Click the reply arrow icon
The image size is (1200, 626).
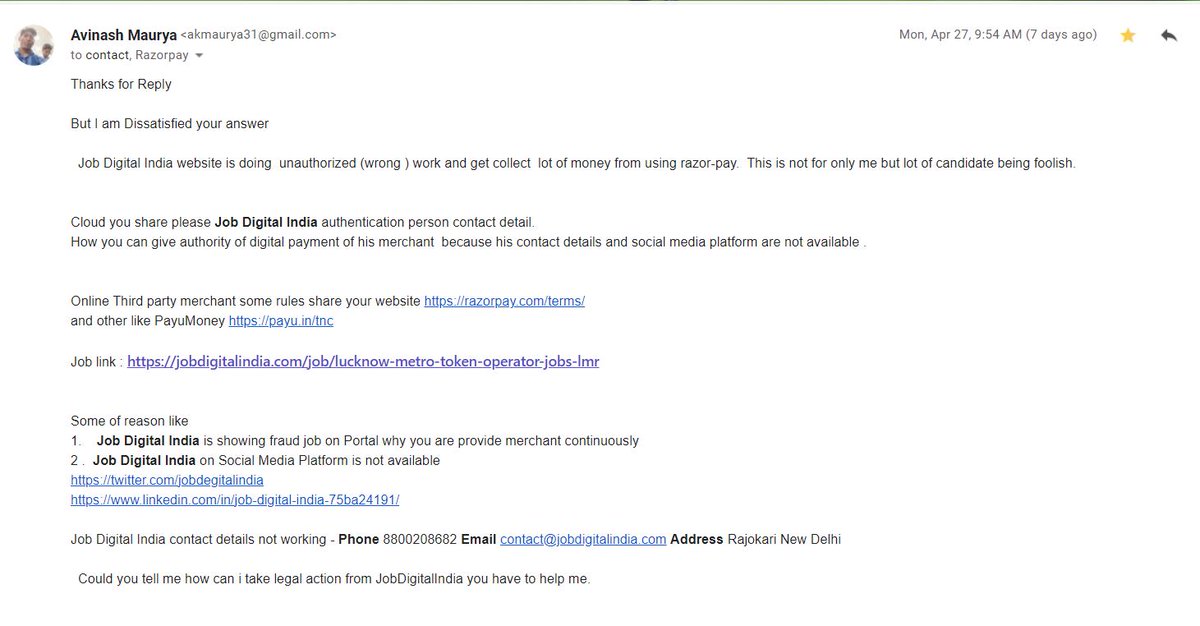[1168, 35]
